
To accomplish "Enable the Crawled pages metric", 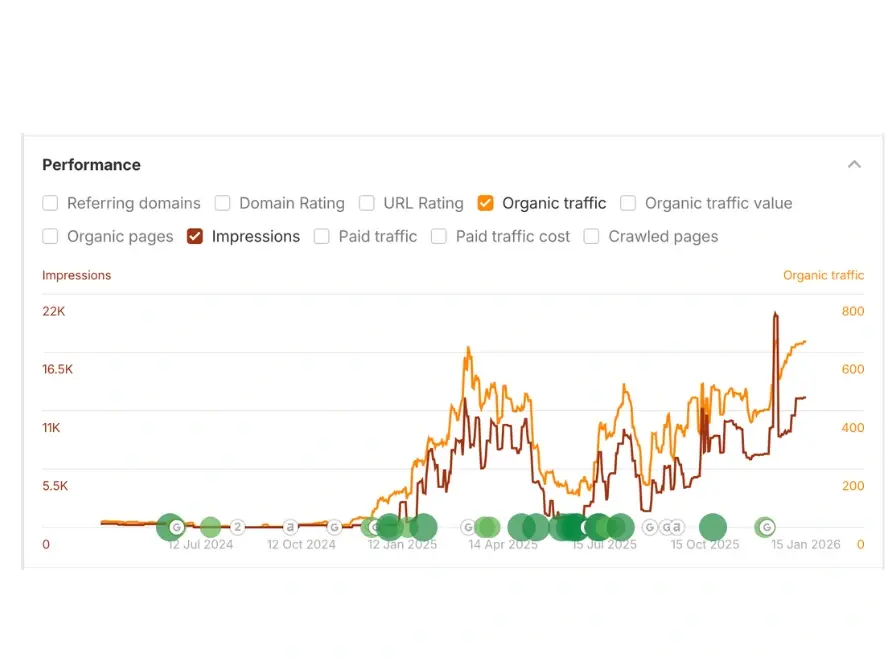I will click(x=591, y=236).
